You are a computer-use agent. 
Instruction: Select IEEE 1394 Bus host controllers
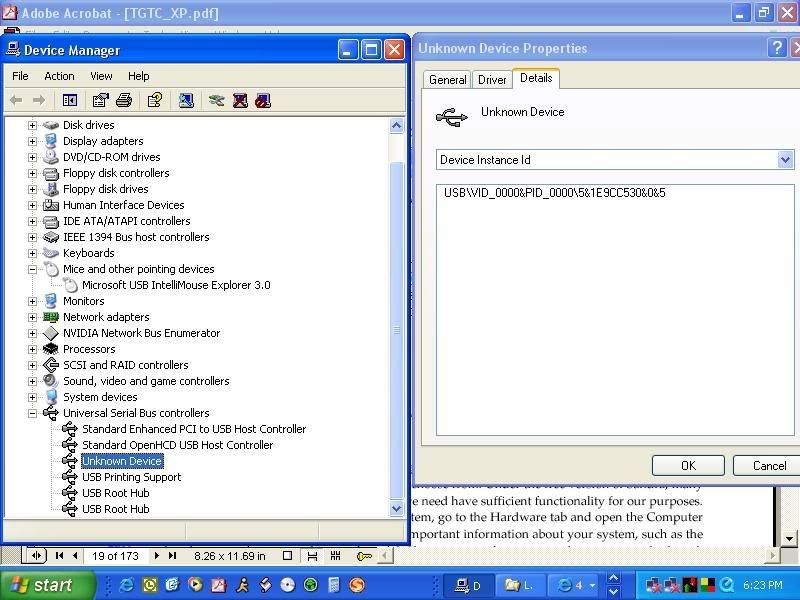coord(136,237)
